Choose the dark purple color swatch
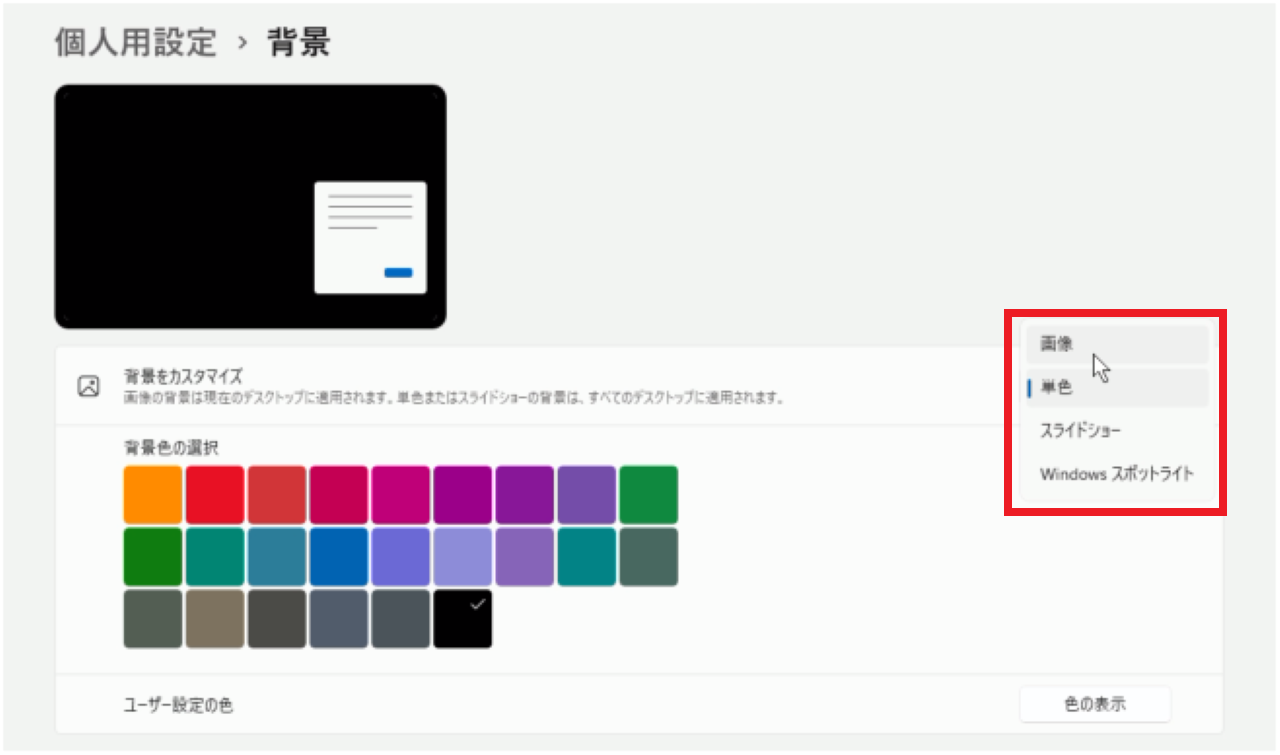The height and width of the screenshot is (755, 1280). (524, 493)
